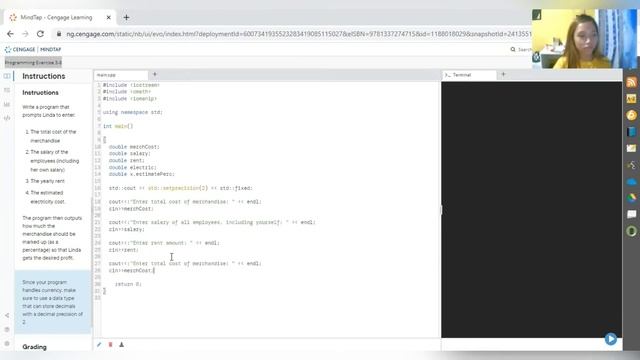640x360 pixels.
Task: Click the share icon near sidebar bottom
Action: [7, 315]
